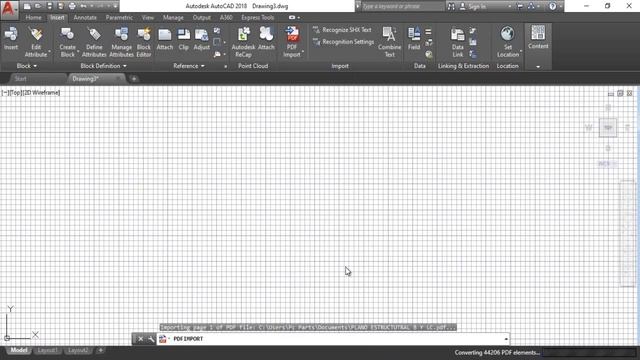Insert a Field from the Data panel
The width and height of the screenshot is (640, 360).
(414, 38)
